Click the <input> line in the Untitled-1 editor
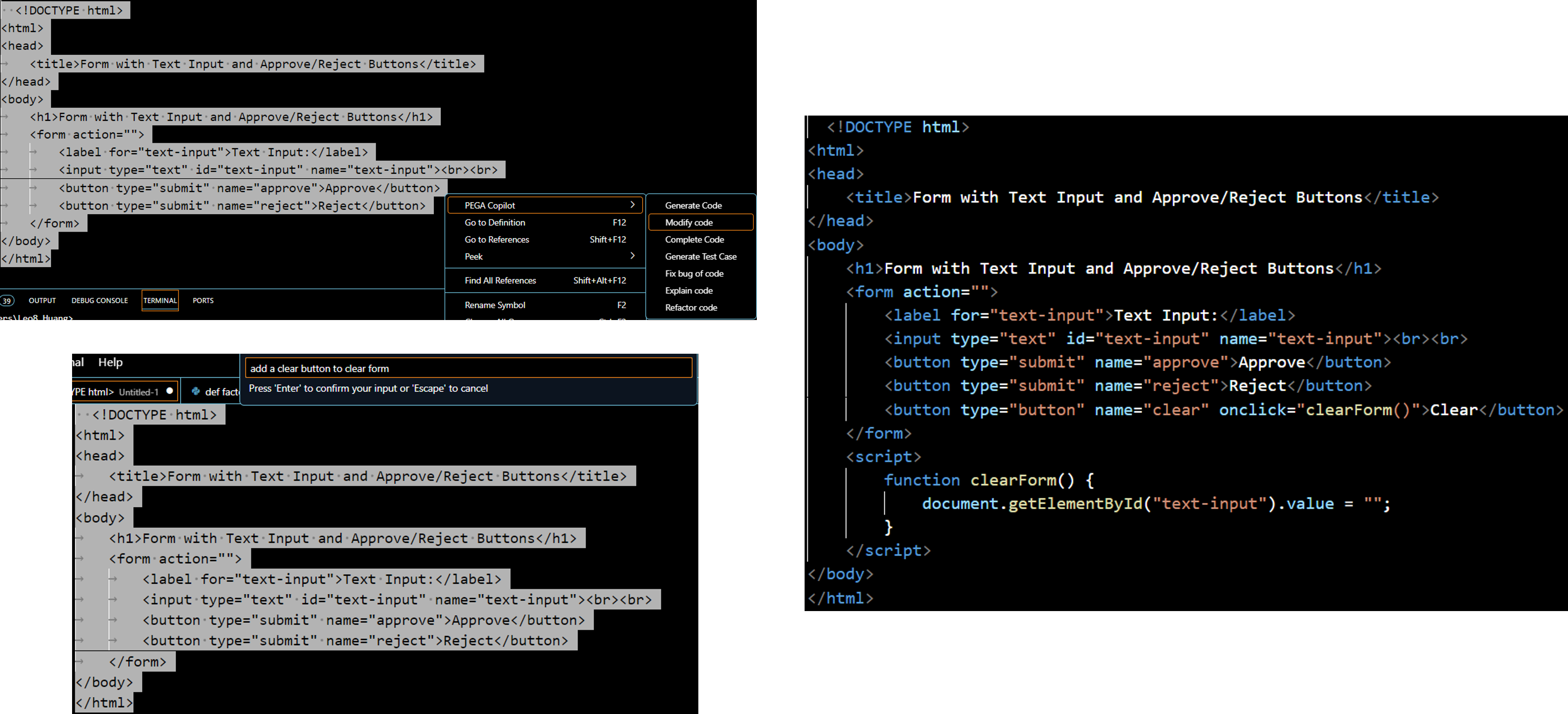 pyautogui.click(x=397, y=599)
